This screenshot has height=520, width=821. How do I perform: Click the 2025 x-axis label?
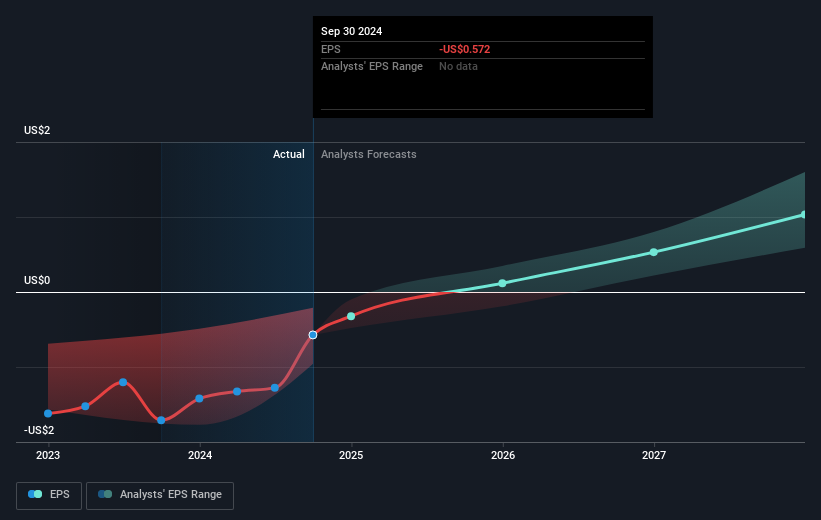351,455
